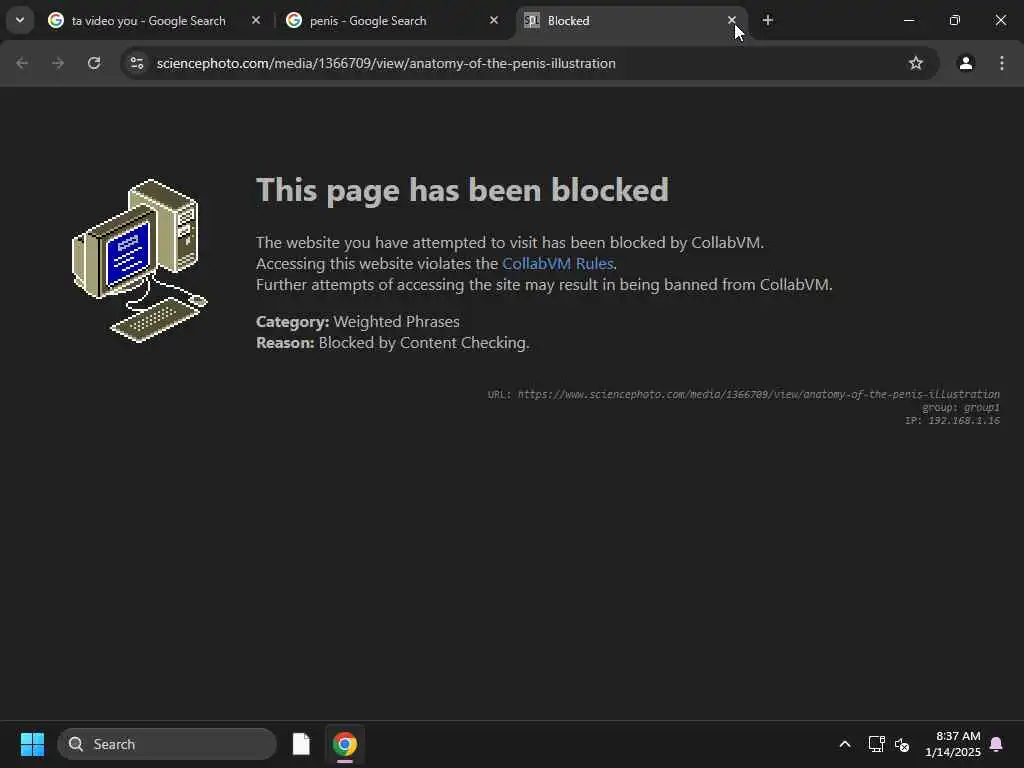Click the blocked URL text in footer
The width and height of the screenshot is (1024, 768).
tap(743, 394)
